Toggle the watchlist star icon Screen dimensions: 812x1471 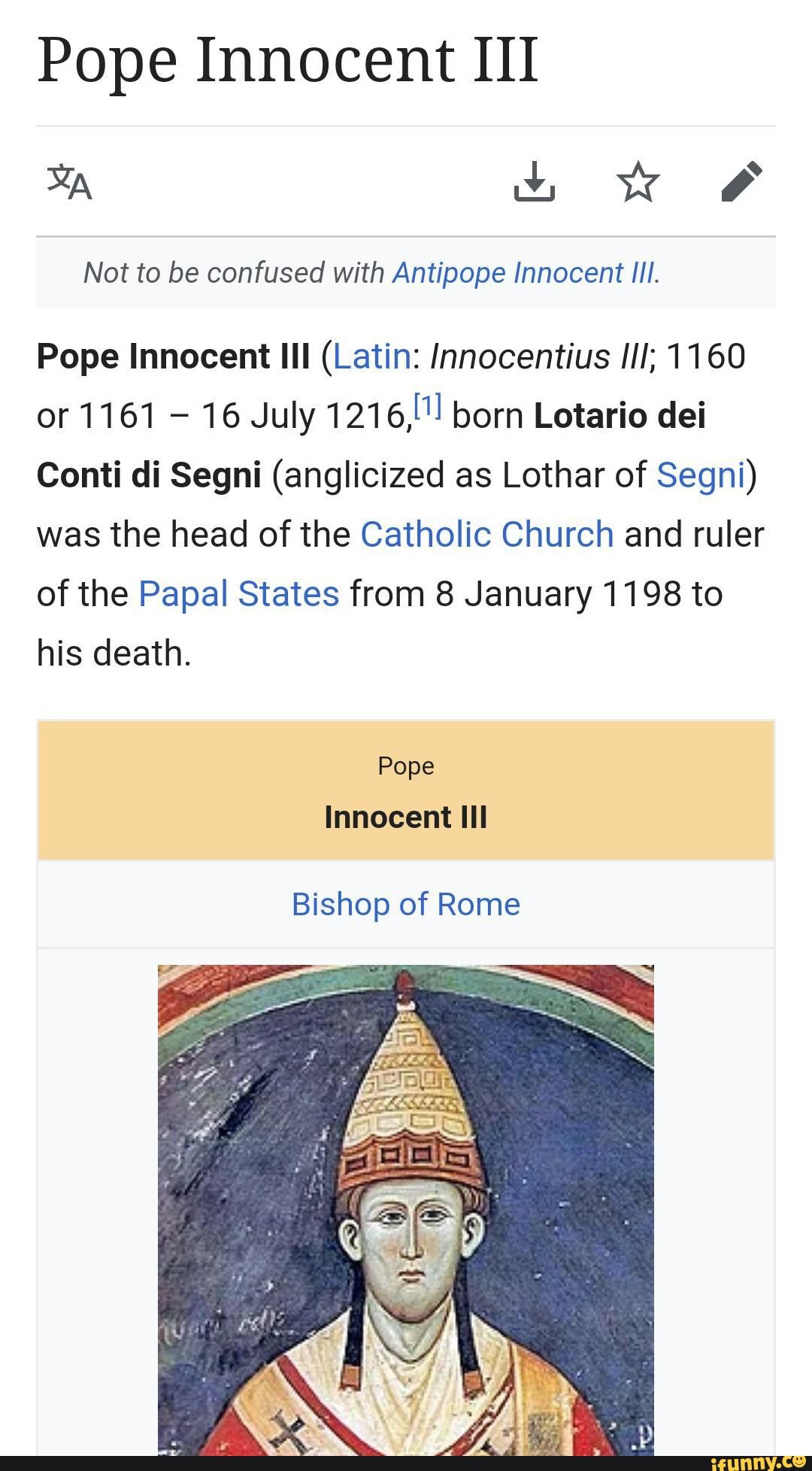(638, 182)
